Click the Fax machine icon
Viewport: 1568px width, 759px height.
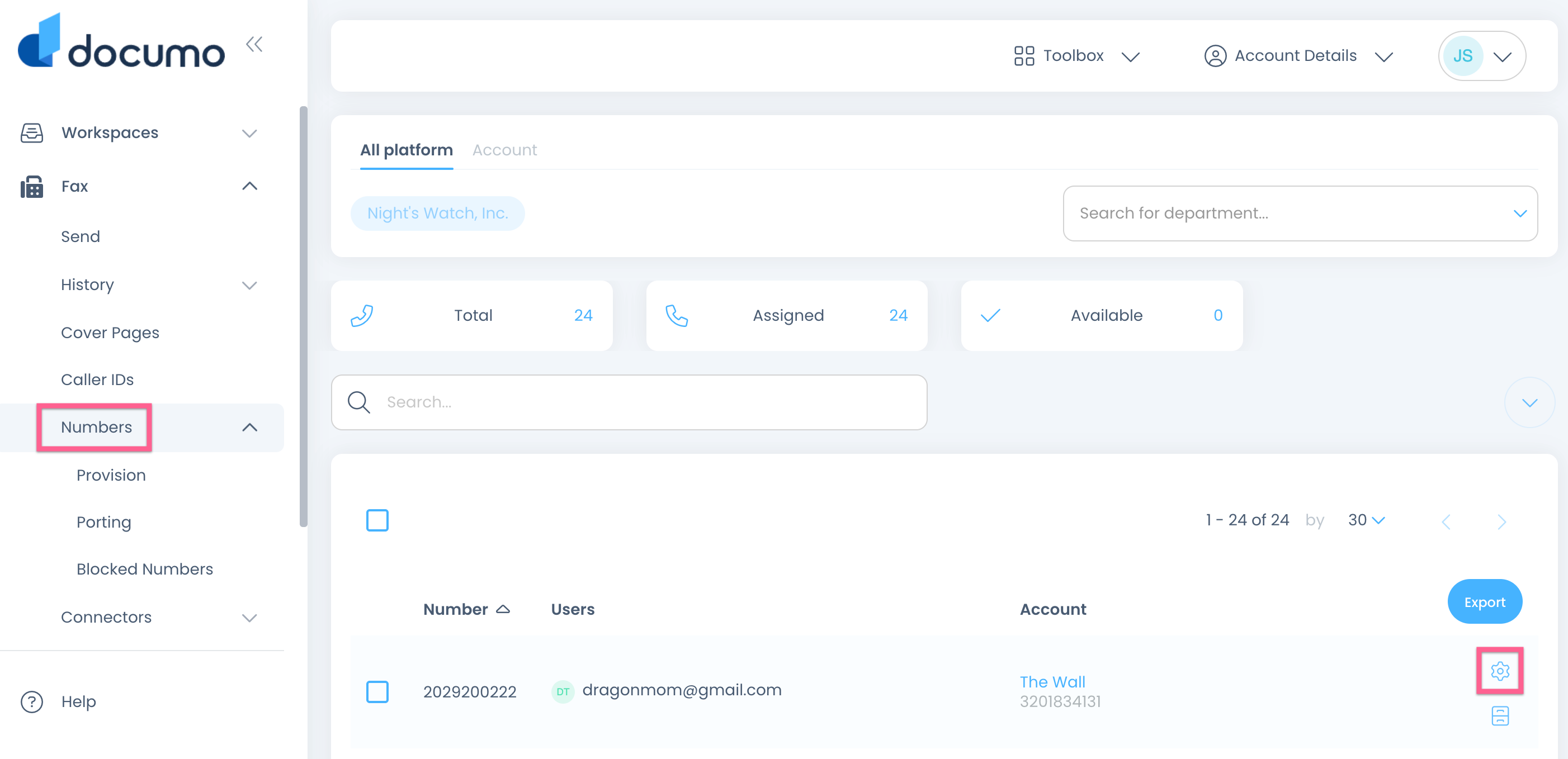[32, 187]
